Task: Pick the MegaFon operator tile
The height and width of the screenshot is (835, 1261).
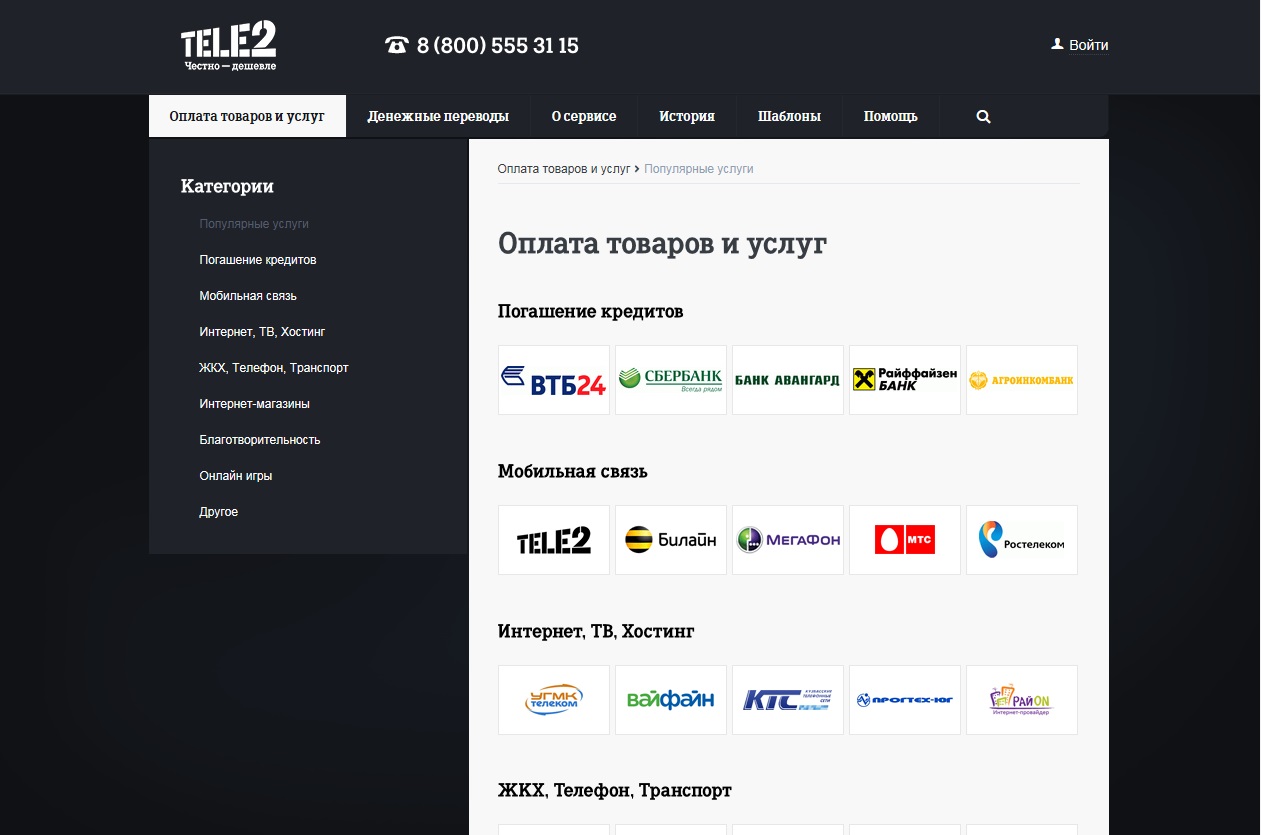Action: coord(788,540)
